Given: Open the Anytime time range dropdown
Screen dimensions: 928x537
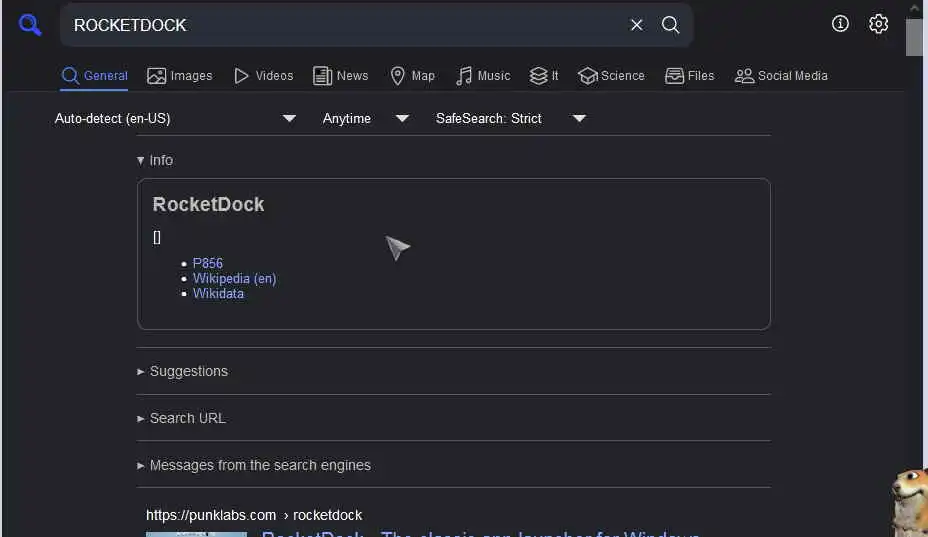Looking at the screenshot, I should tap(365, 118).
